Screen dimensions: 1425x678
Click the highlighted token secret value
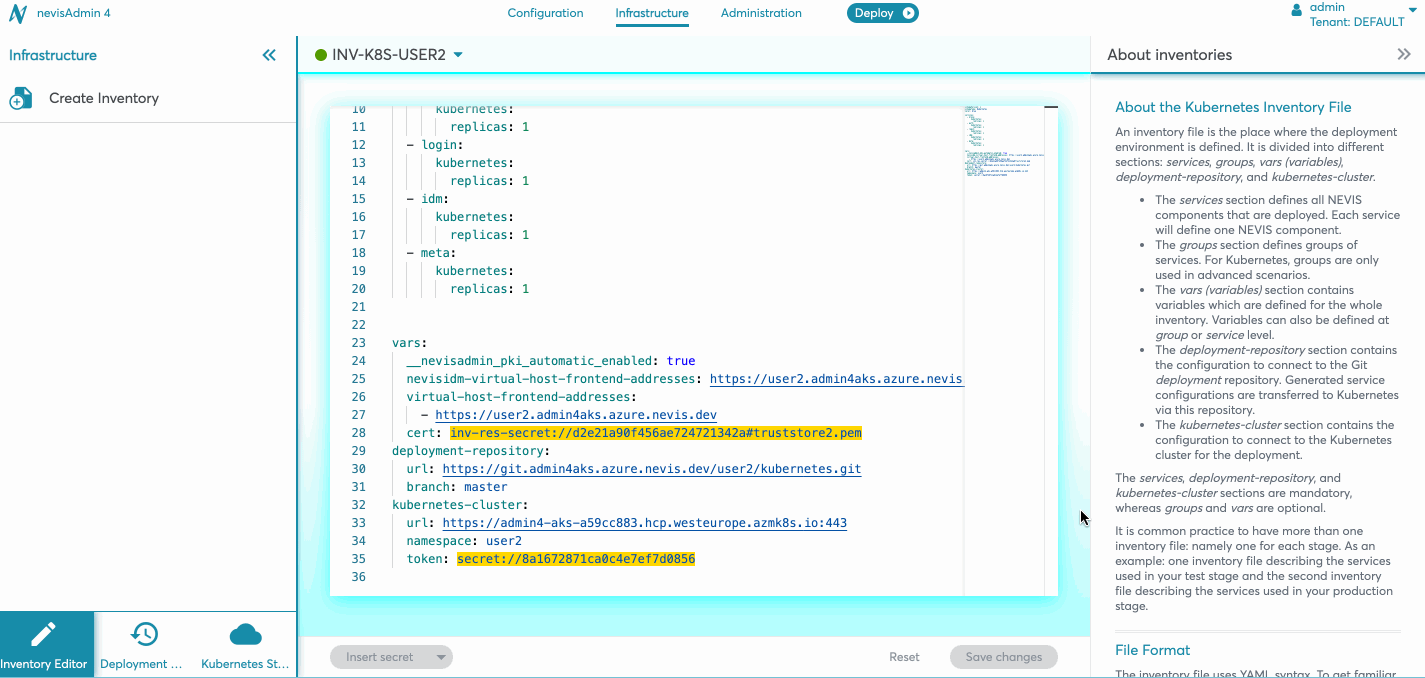[x=575, y=559]
